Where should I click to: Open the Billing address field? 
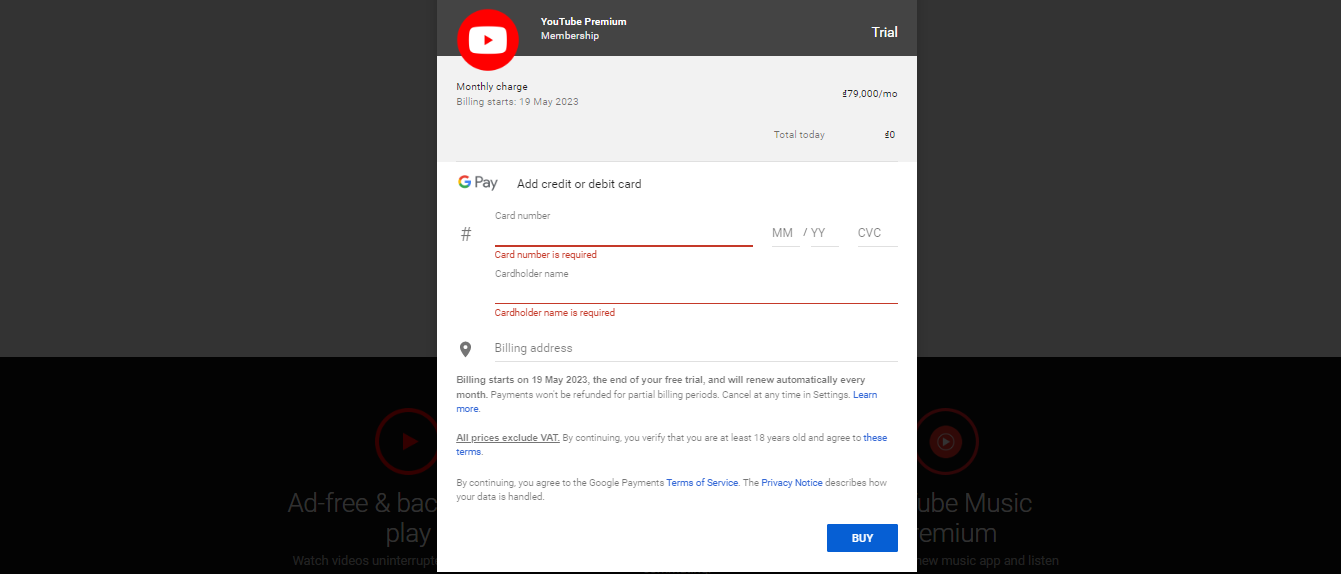[696, 348]
